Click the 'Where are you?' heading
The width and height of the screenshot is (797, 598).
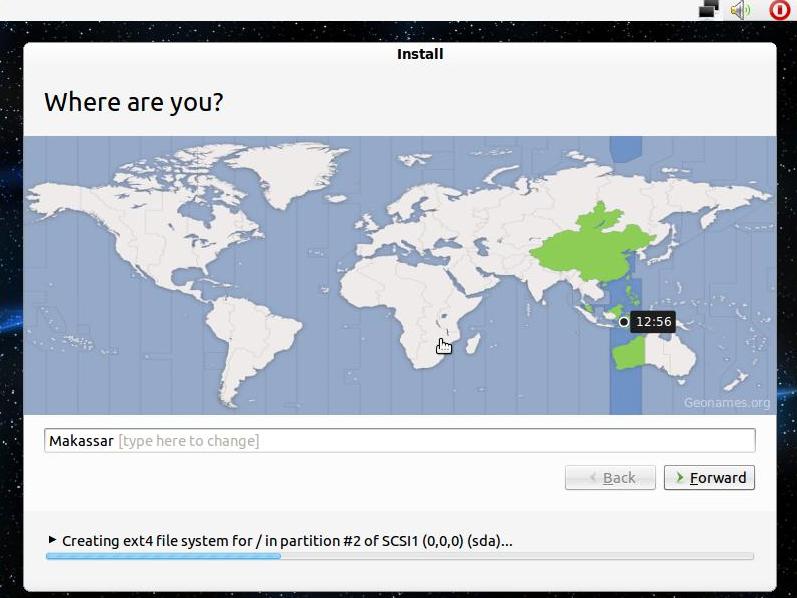click(134, 102)
